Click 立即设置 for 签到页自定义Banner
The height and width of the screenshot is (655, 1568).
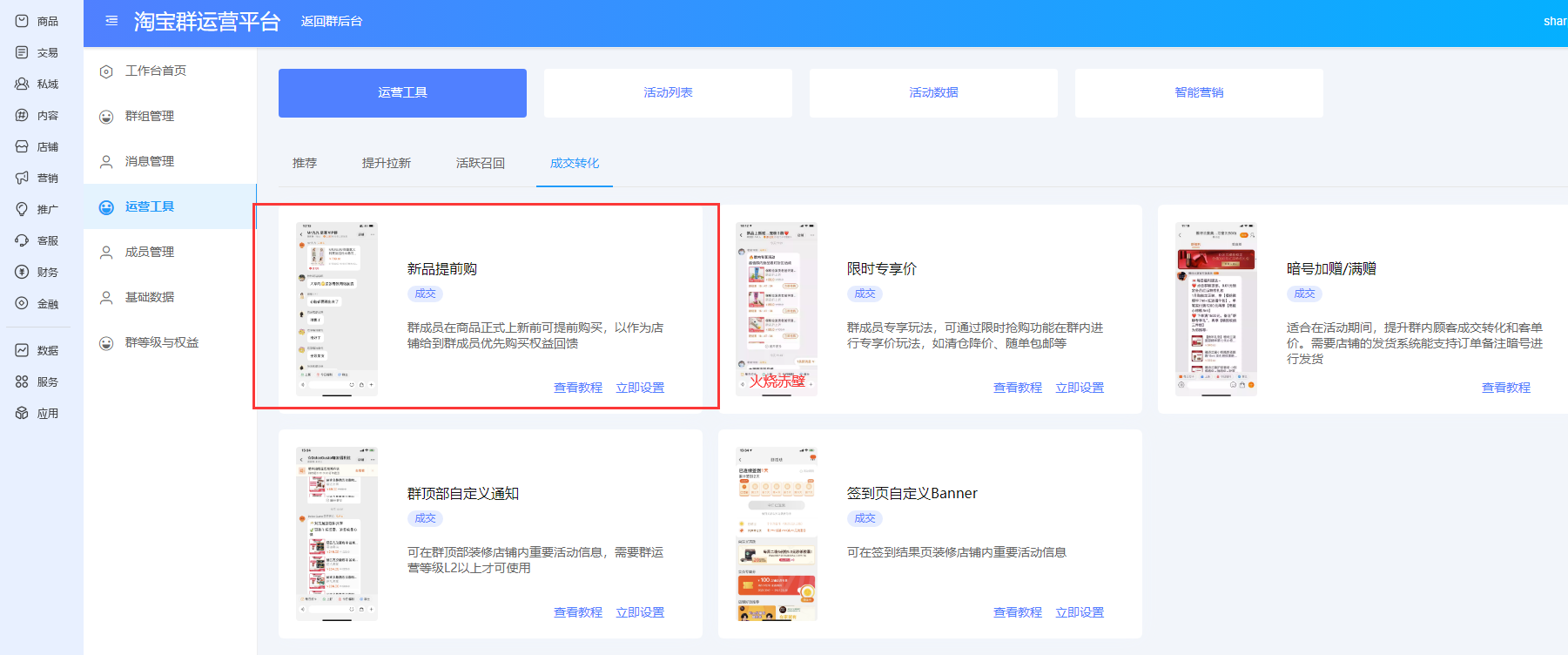tap(1080, 612)
